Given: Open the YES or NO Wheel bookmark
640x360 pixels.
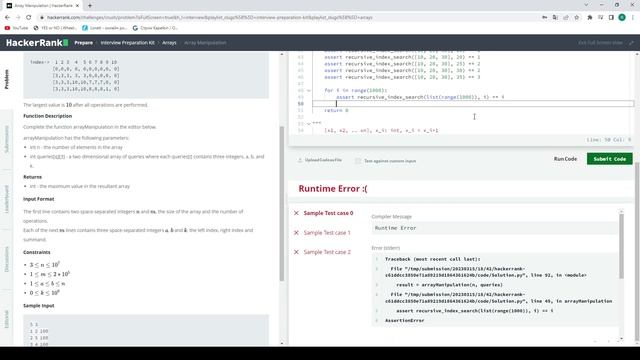Looking at the screenshot, I should 55,28.
